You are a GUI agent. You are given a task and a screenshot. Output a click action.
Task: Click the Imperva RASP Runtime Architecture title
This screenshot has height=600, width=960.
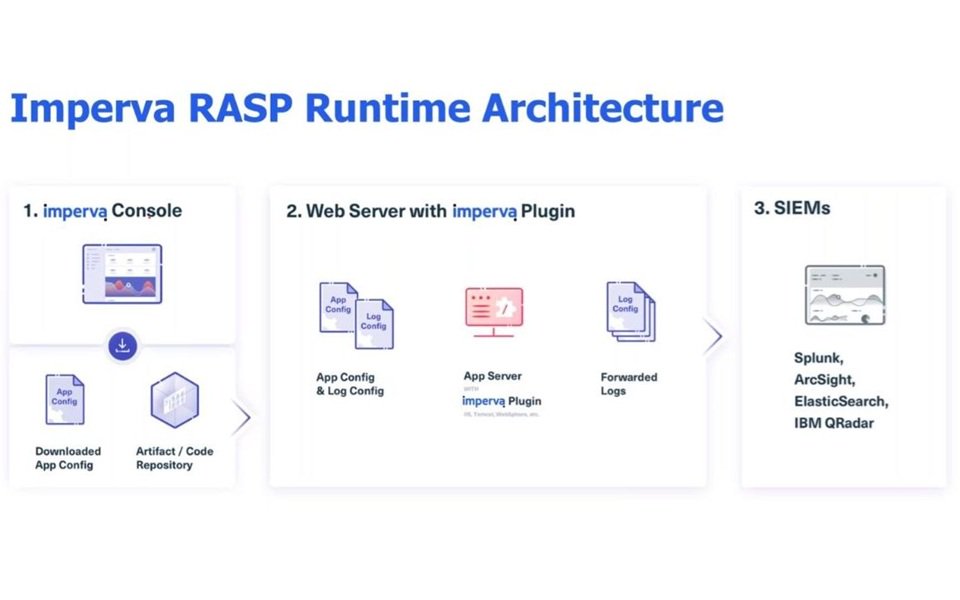click(366, 109)
